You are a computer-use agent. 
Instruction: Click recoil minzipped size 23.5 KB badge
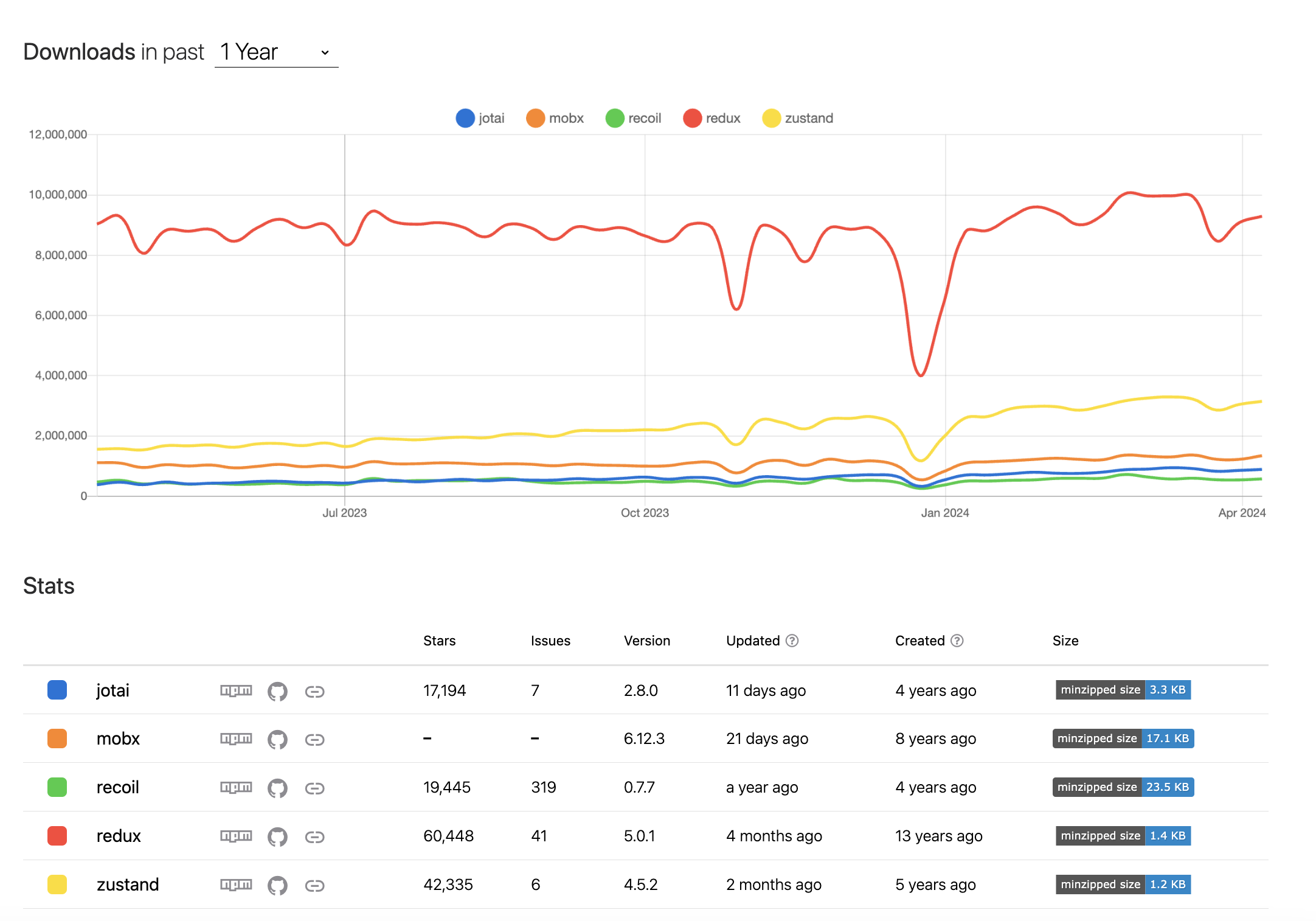coord(1123,787)
